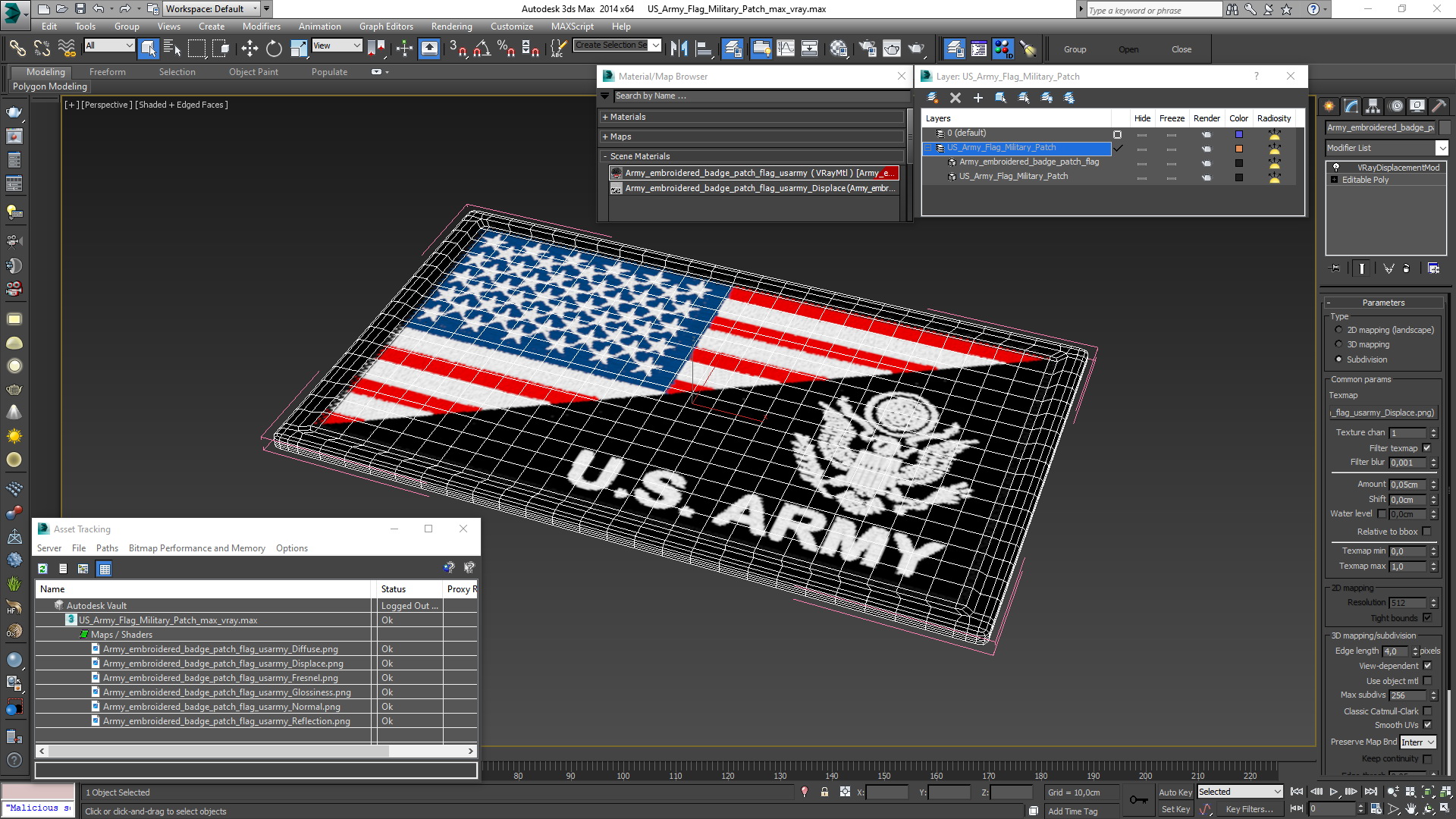
Task: Click the Render Production teapot icon
Action: coord(917,49)
